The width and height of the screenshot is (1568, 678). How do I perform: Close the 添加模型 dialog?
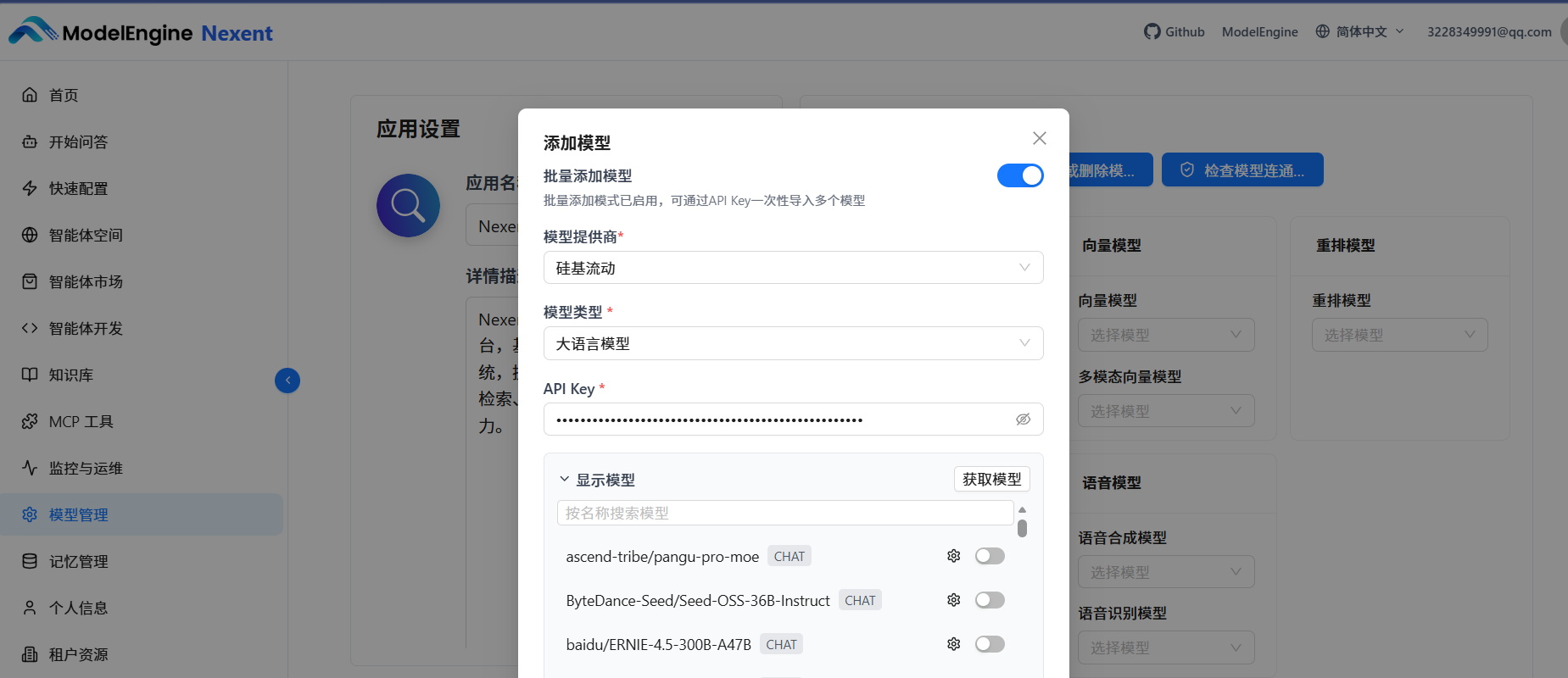click(x=1040, y=138)
